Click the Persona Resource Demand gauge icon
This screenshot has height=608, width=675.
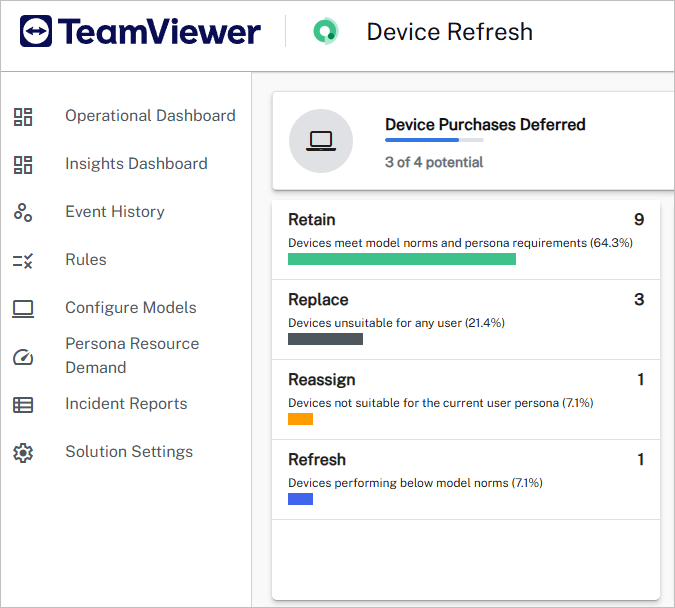tap(23, 357)
